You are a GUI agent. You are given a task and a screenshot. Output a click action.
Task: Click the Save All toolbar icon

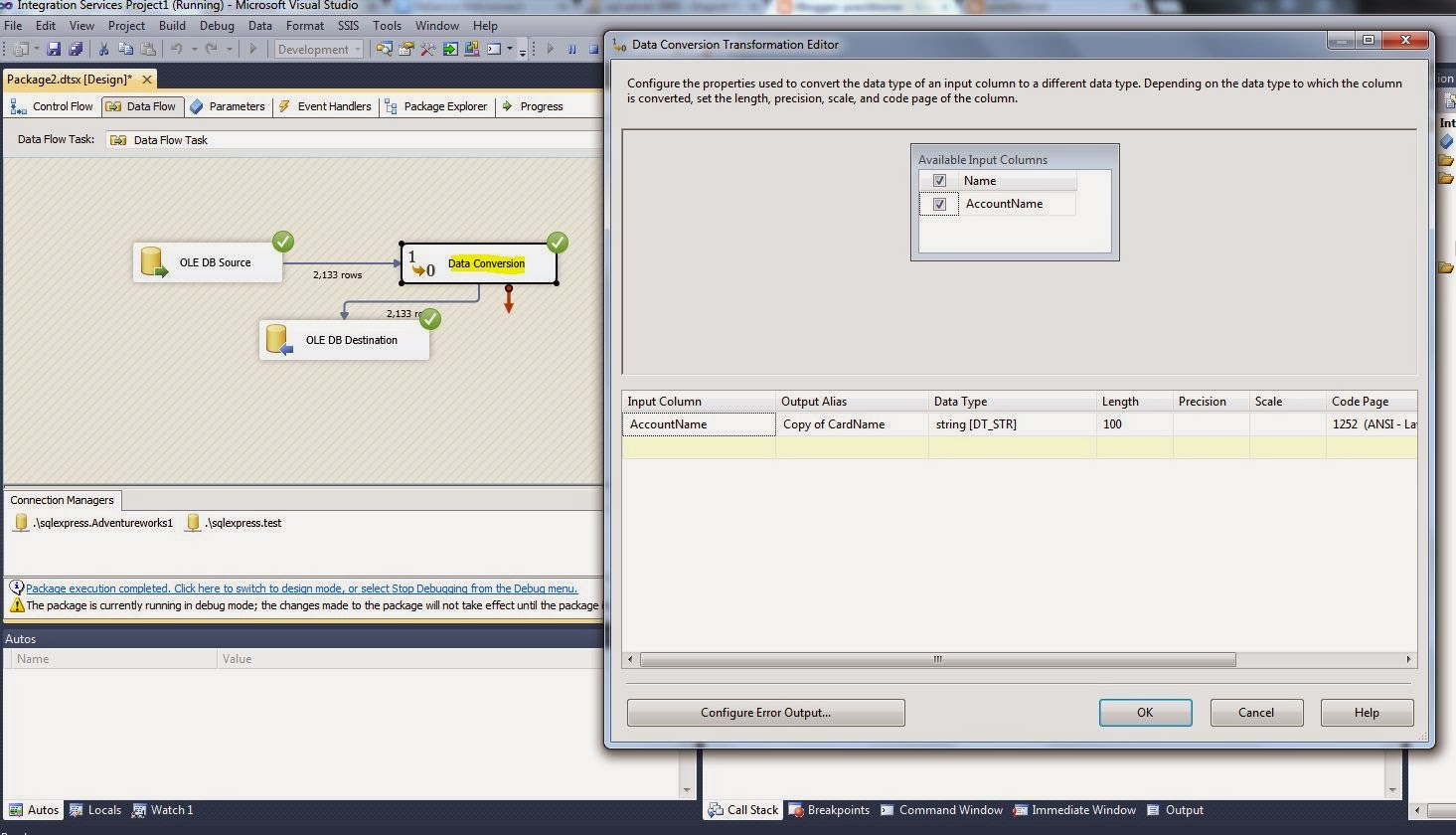pyautogui.click(x=75, y=49)
